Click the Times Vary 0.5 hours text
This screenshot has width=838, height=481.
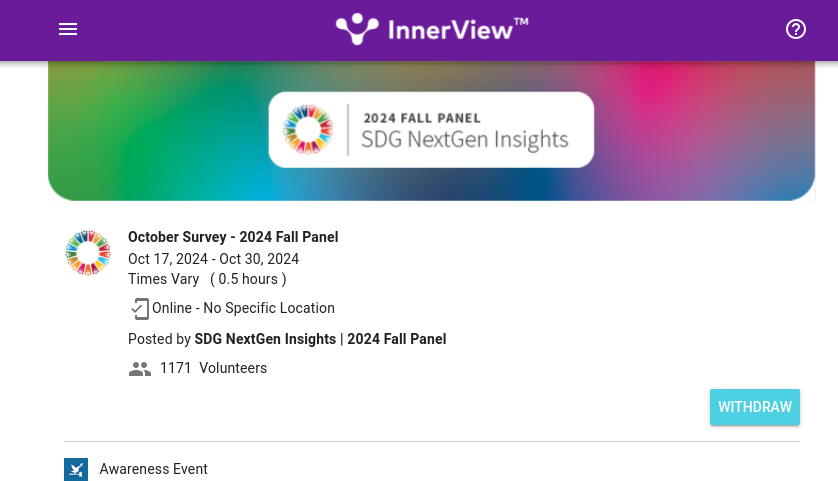207,279
